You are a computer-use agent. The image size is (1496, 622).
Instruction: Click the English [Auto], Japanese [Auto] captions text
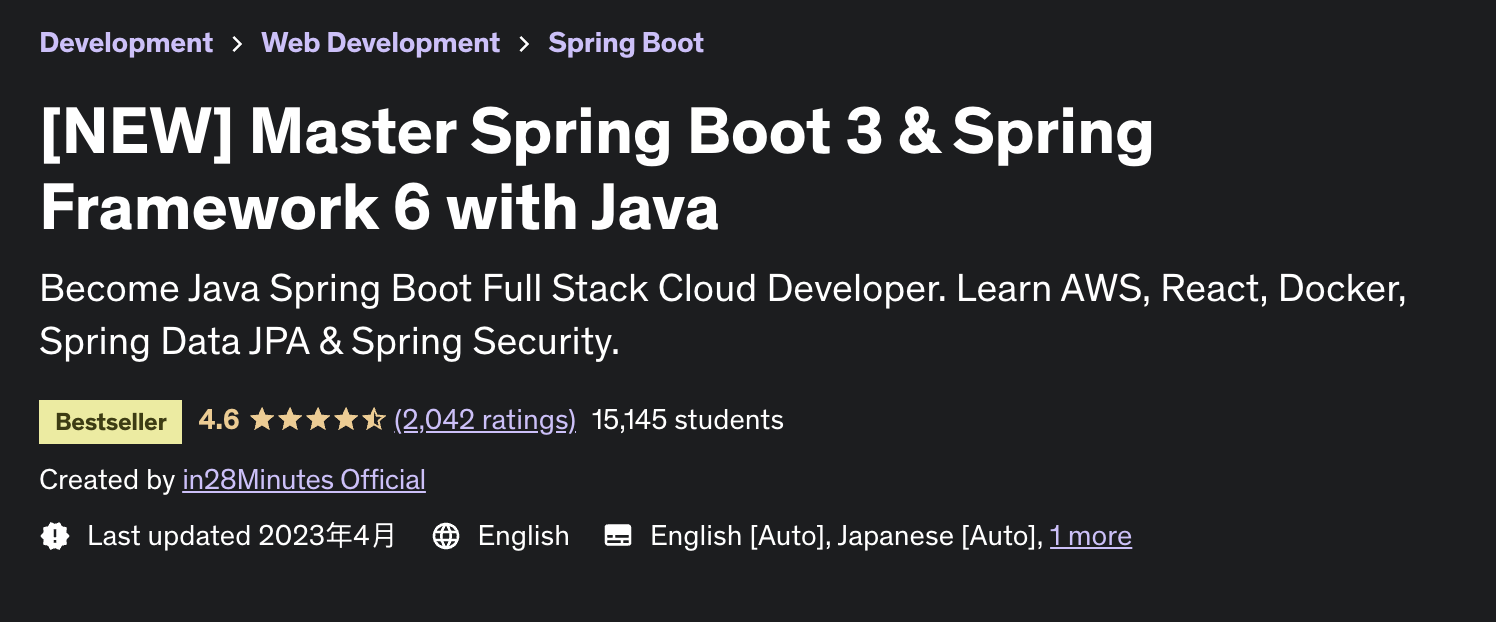tap(846, 536)
